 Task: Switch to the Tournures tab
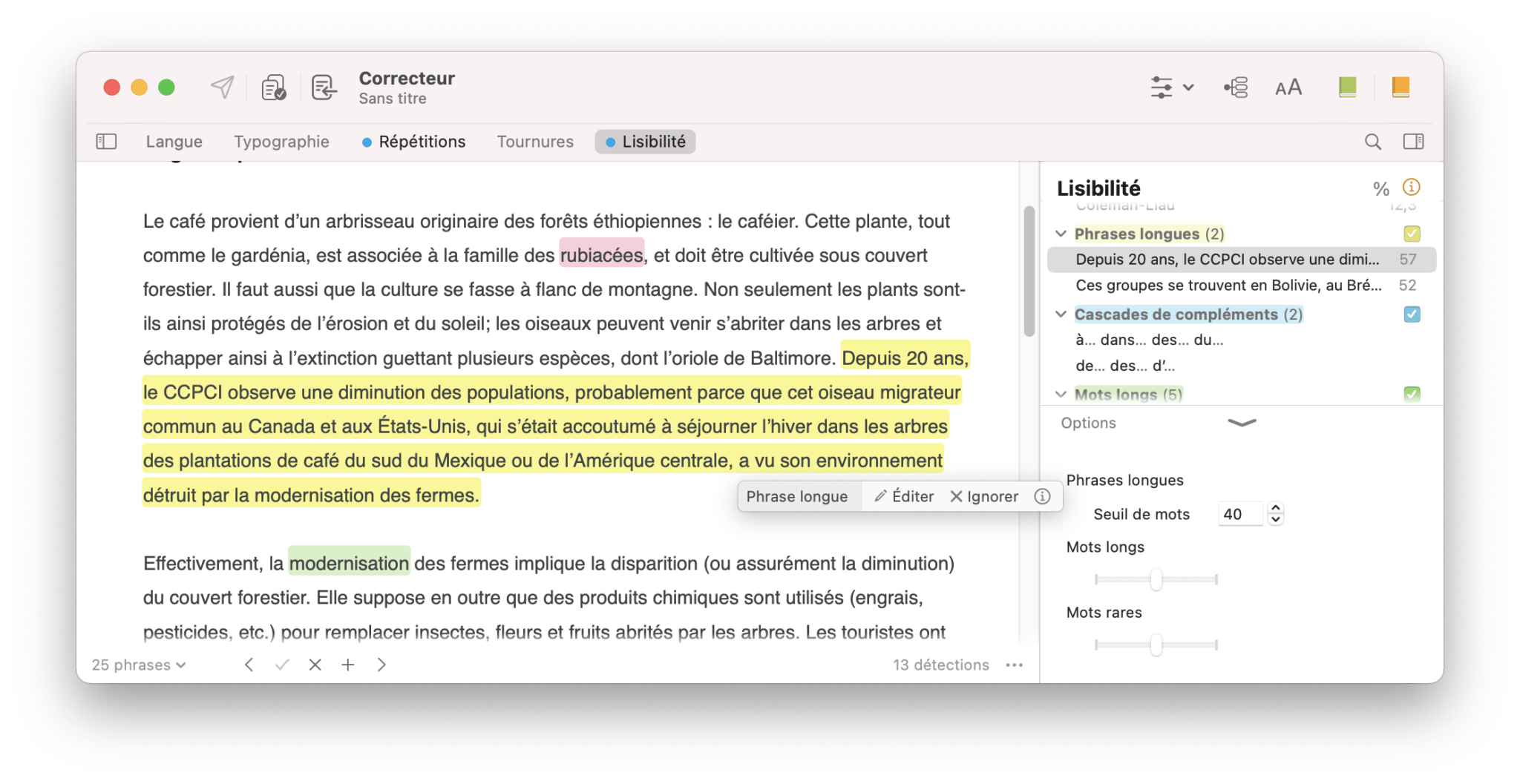tap(535, 142)
